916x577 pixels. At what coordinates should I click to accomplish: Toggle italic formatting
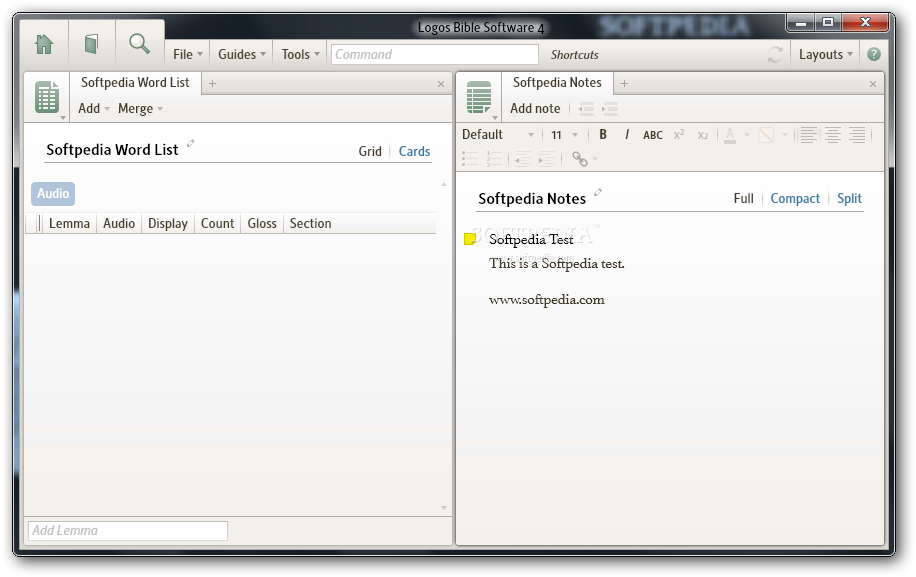(627, 135)
